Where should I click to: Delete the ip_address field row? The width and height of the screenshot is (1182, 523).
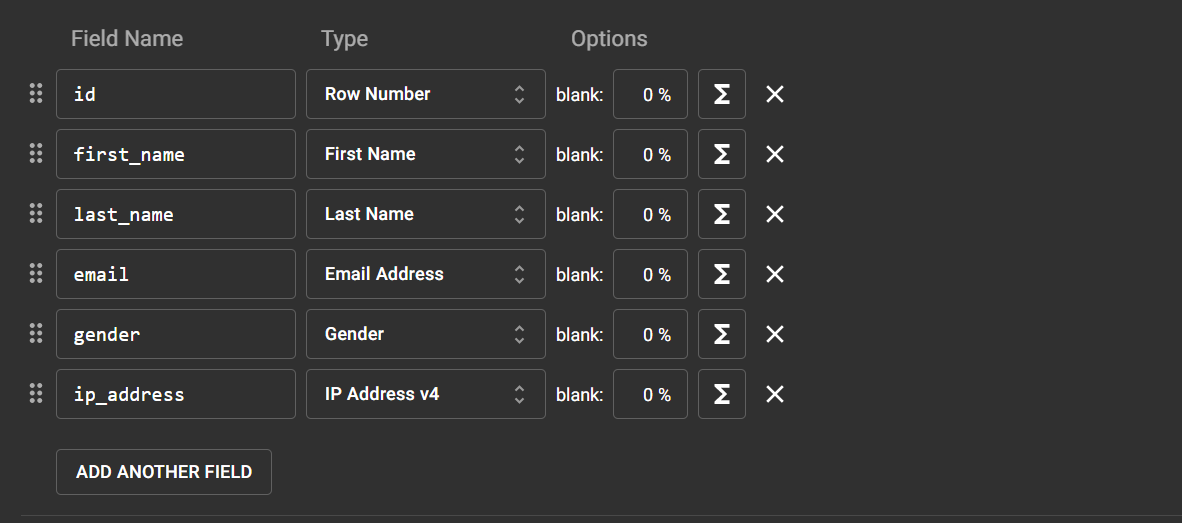coord(775,394)
